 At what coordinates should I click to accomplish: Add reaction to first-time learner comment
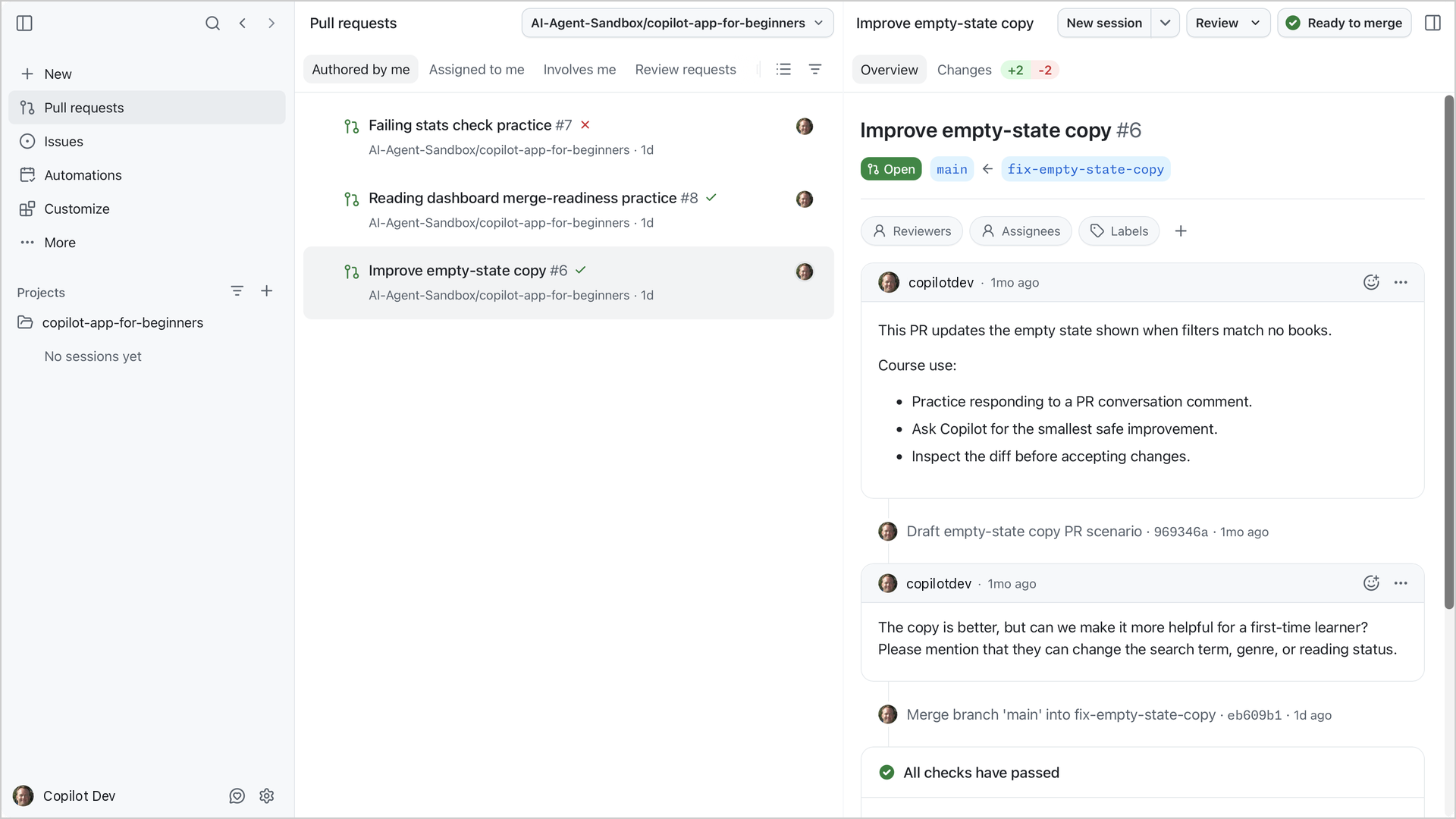pos(1371,584)
